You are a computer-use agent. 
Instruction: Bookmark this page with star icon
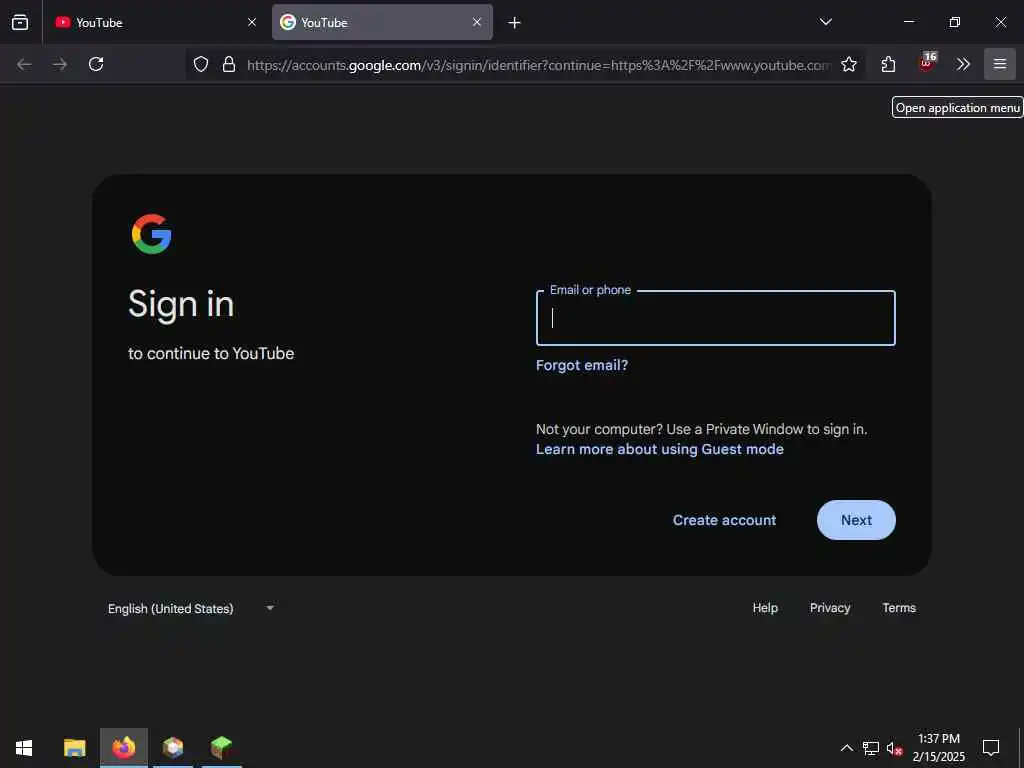(849, 64)
